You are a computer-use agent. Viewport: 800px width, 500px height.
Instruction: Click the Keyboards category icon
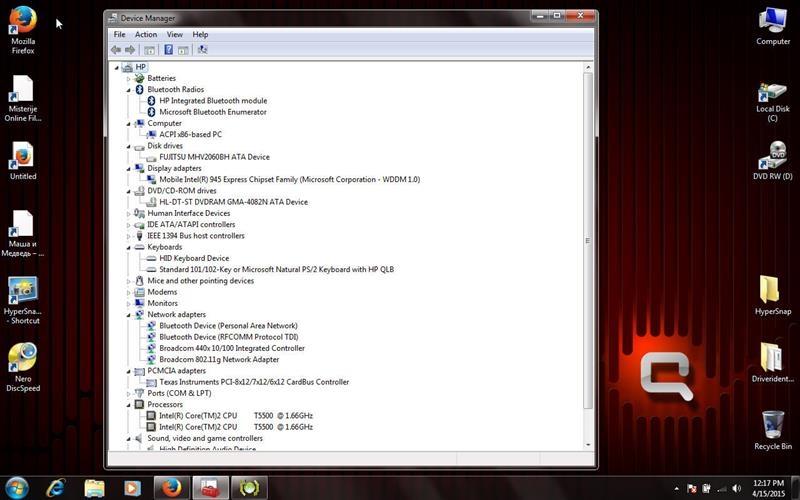(x=139, y=247)
